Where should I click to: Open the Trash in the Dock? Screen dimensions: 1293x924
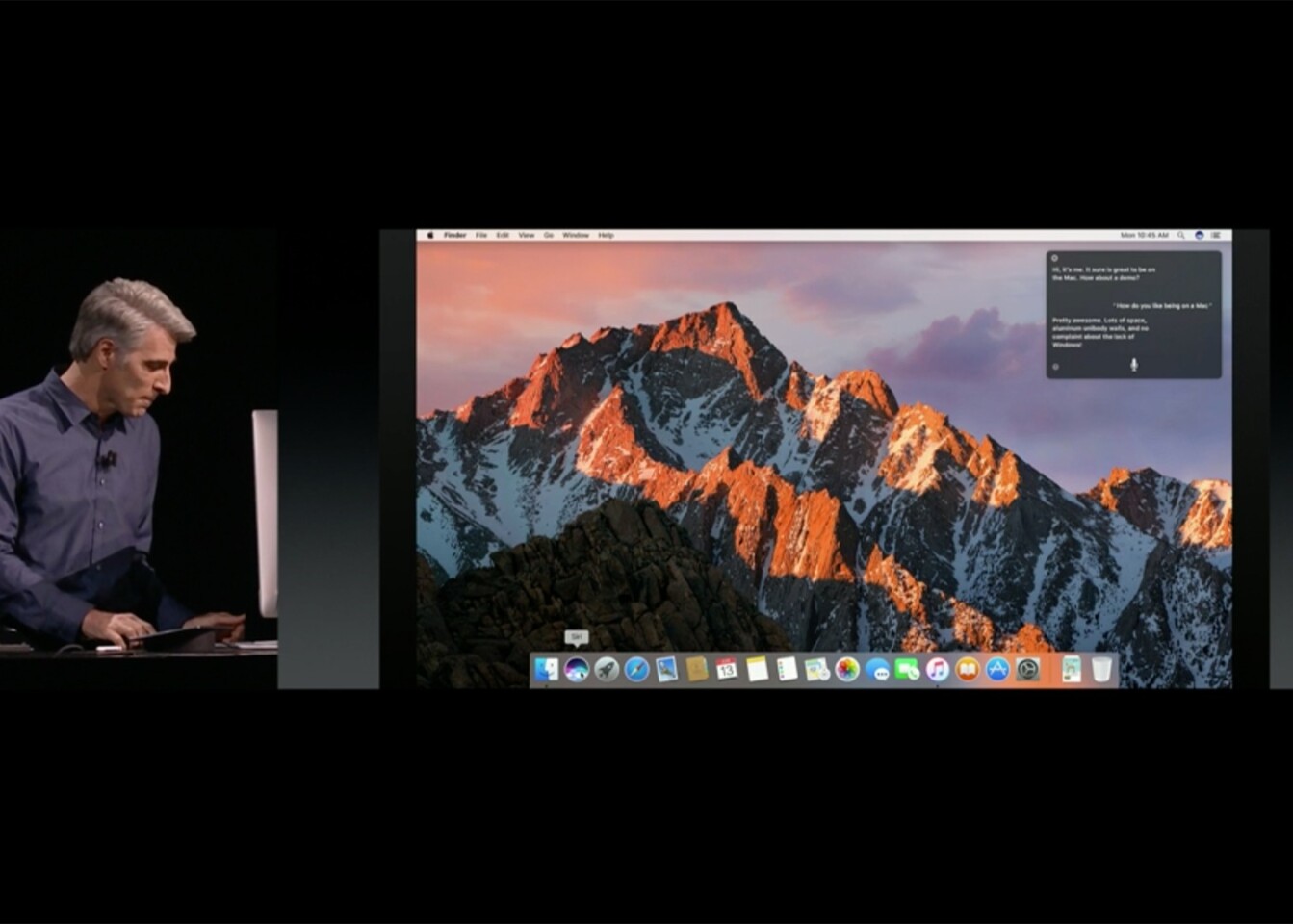tap(1101, 669)
